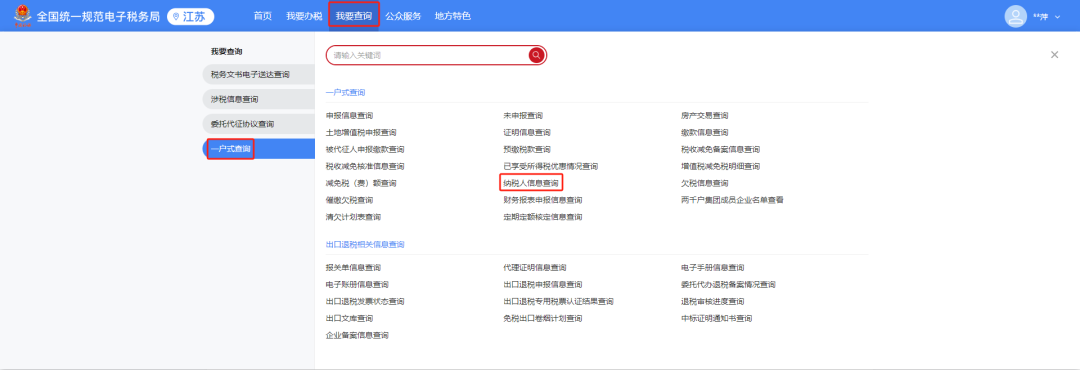Screen dimensions: 1080x370
Task: Open 房产交易查询 link
Action: (705, 115)
